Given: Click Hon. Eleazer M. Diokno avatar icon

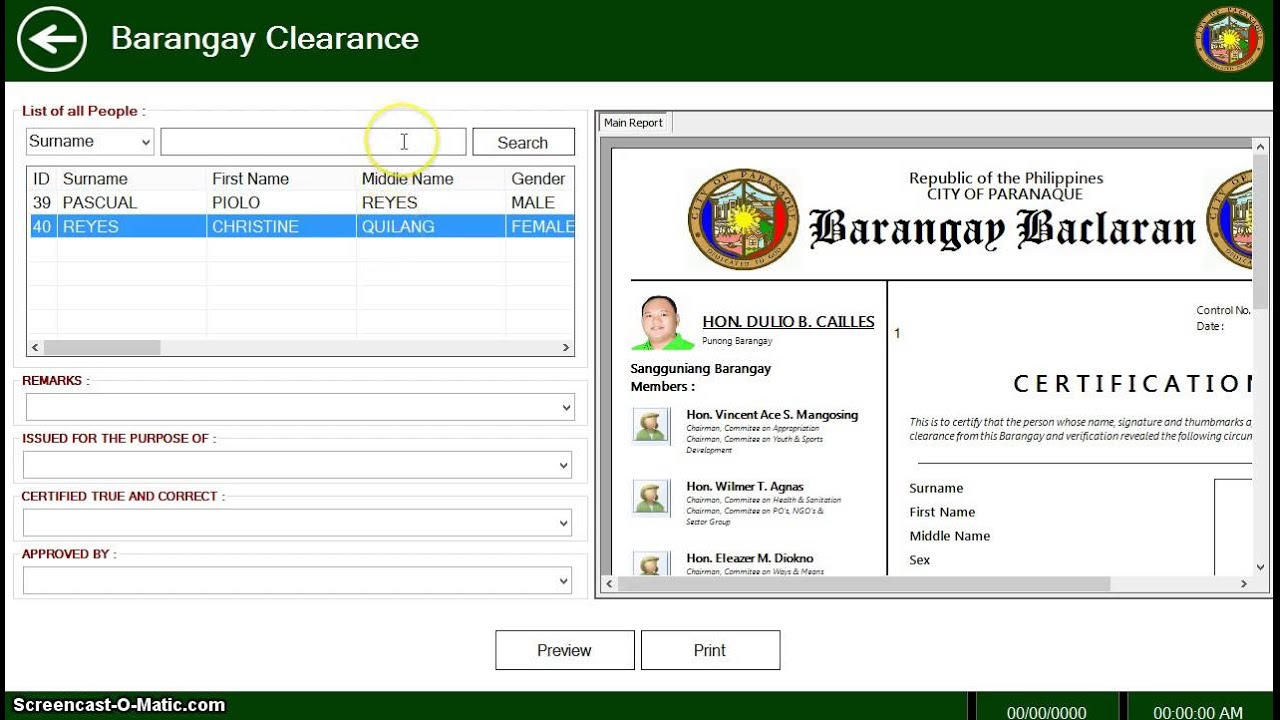Looking at the screenshot, I should (x=651, y=563).
